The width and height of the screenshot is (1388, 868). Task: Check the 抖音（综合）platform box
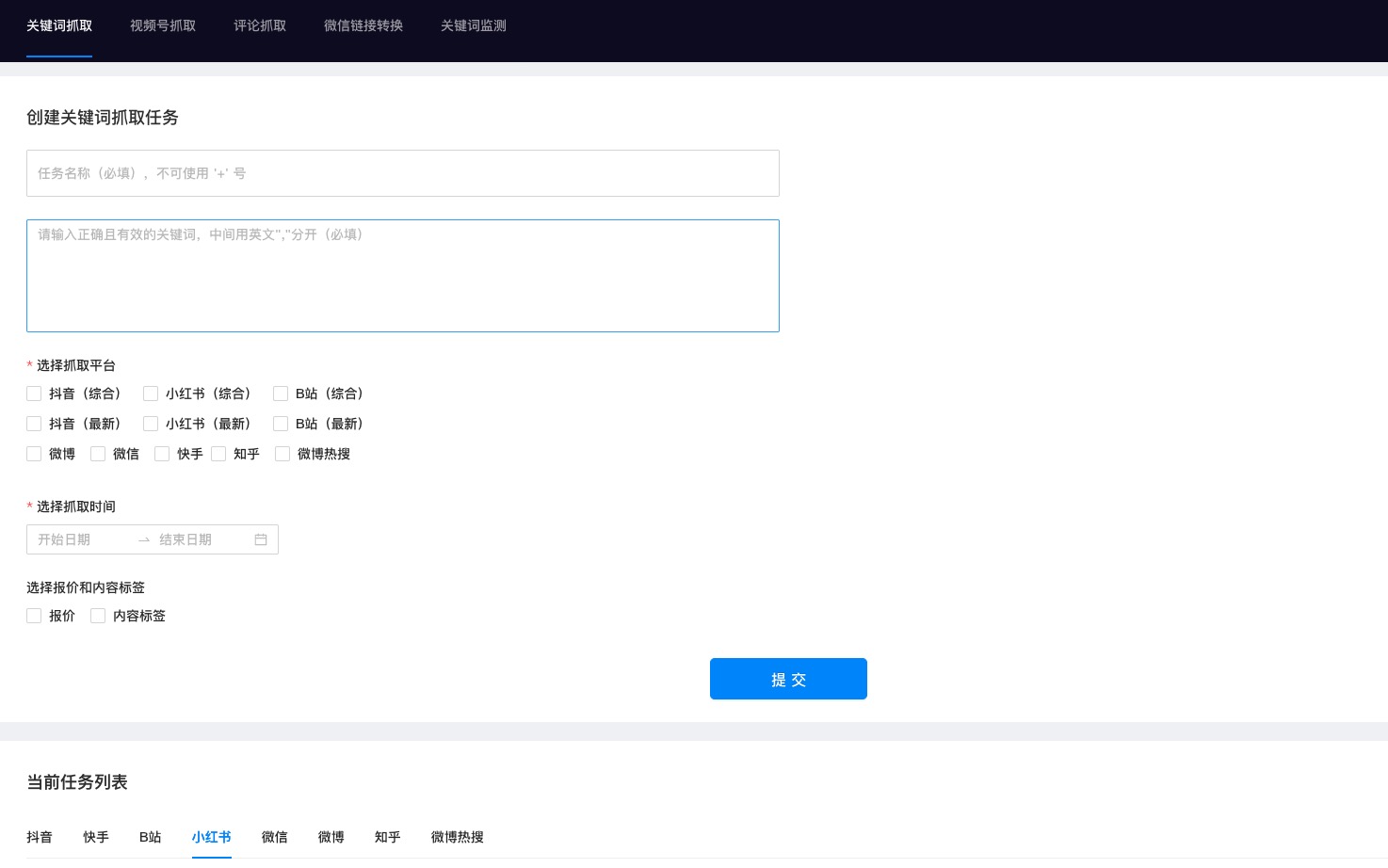tap(34, 394)
